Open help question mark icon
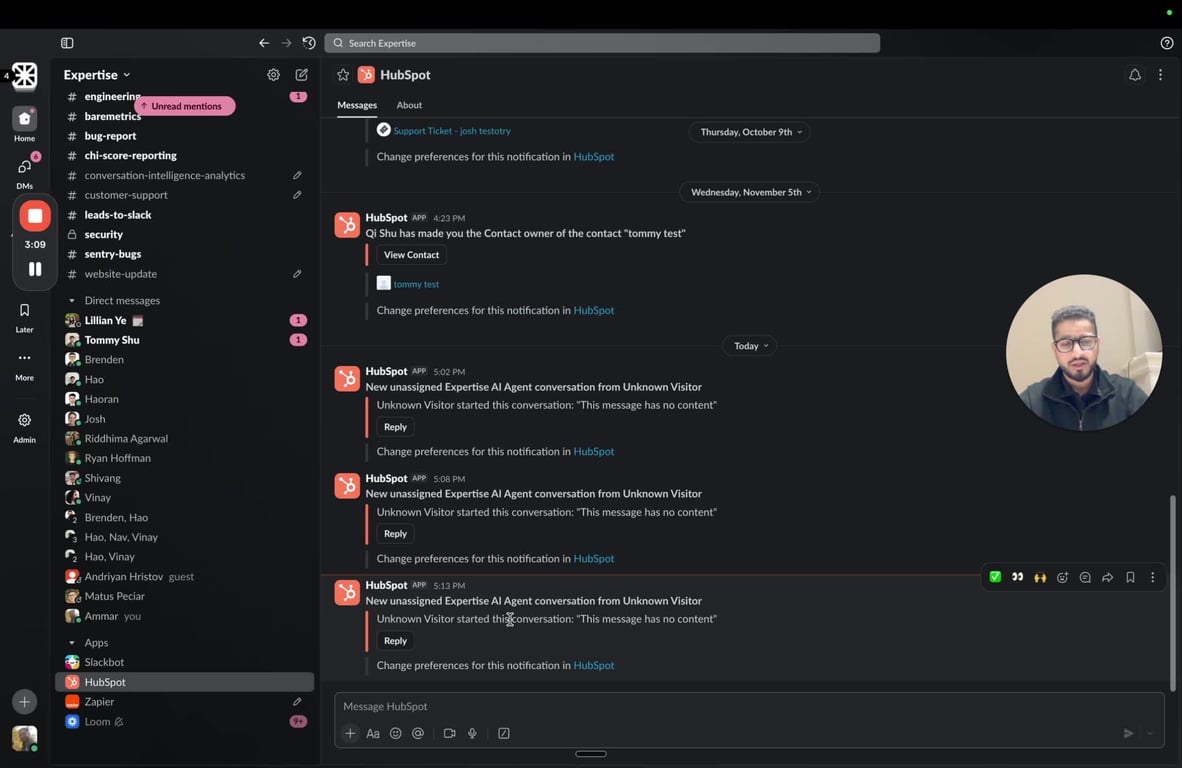The height and width of the screenshot is (768, 1182). point(1166,43)
